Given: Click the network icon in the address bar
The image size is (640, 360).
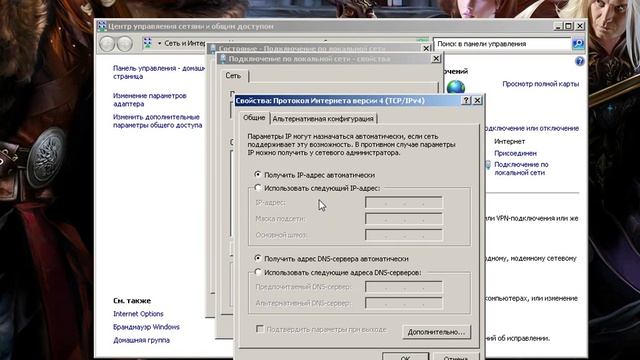Looking at the screenshot, I should click(148, 43).
